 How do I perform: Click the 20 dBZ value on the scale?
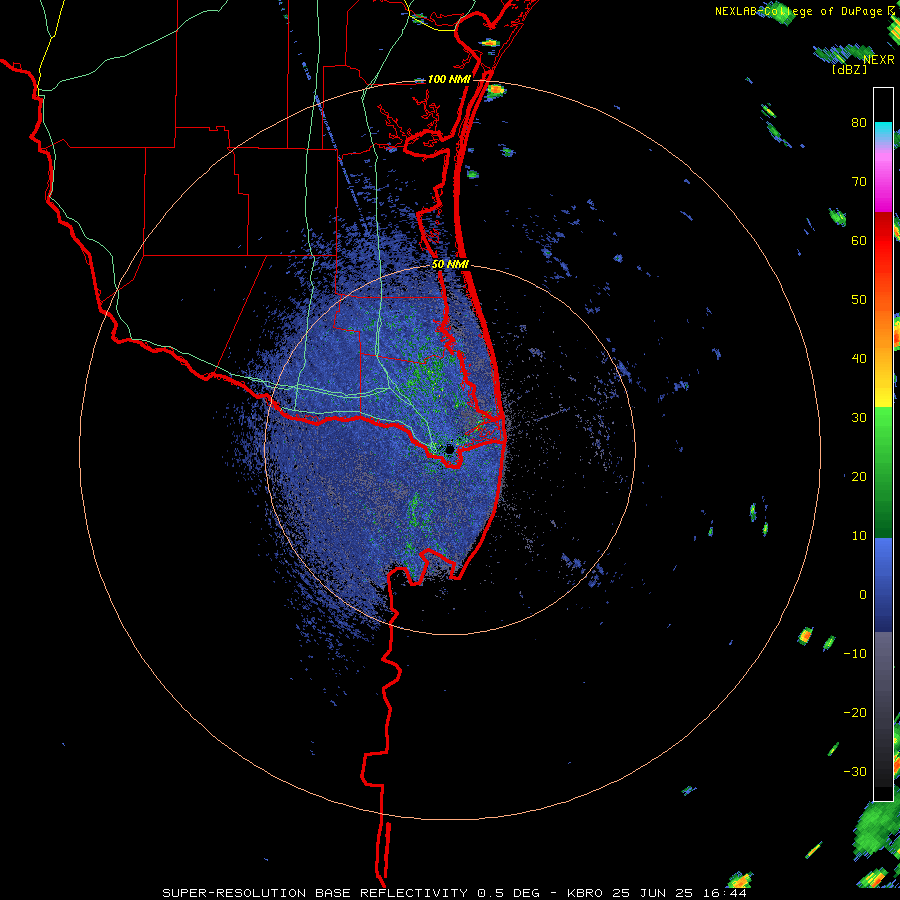tap(859, 476)
